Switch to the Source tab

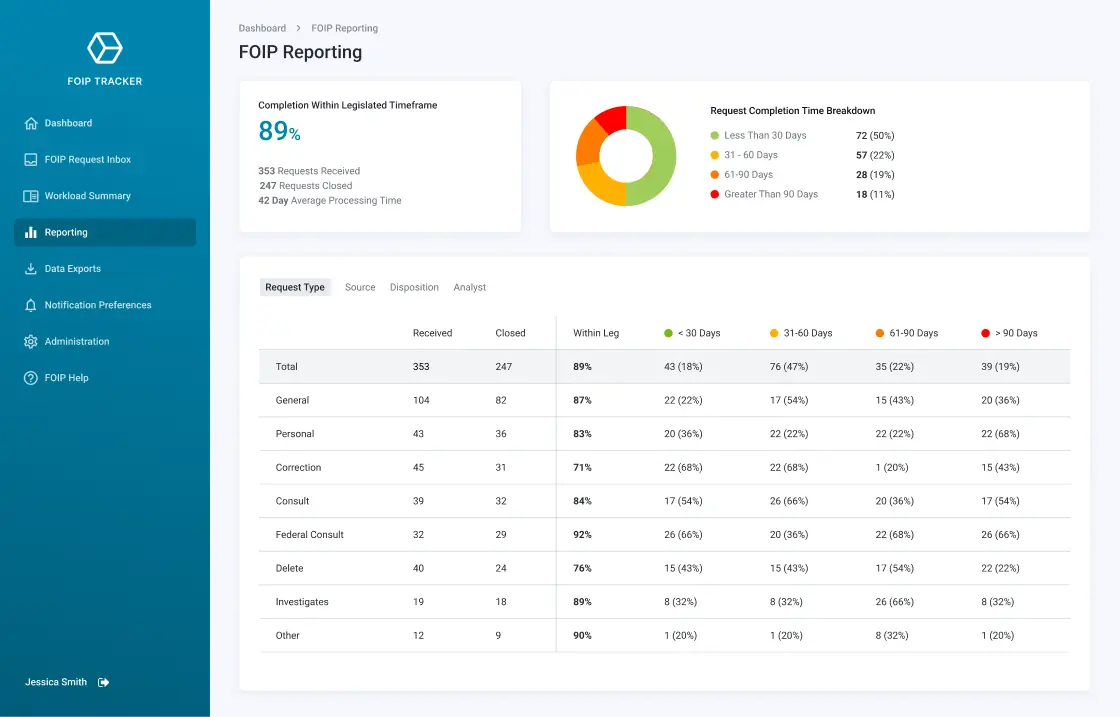coord(359,287)
